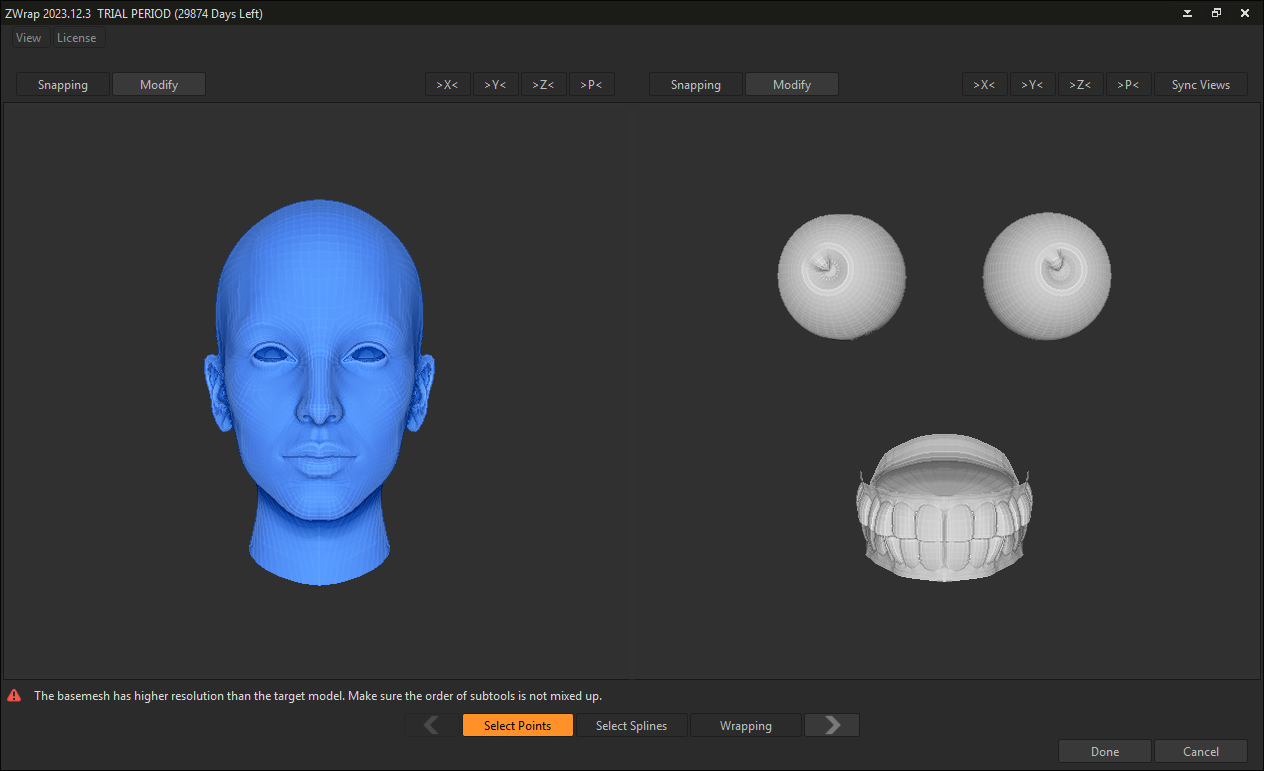Click the Cancel button
Screen dimensions: 1264x771
(1201, 751)
